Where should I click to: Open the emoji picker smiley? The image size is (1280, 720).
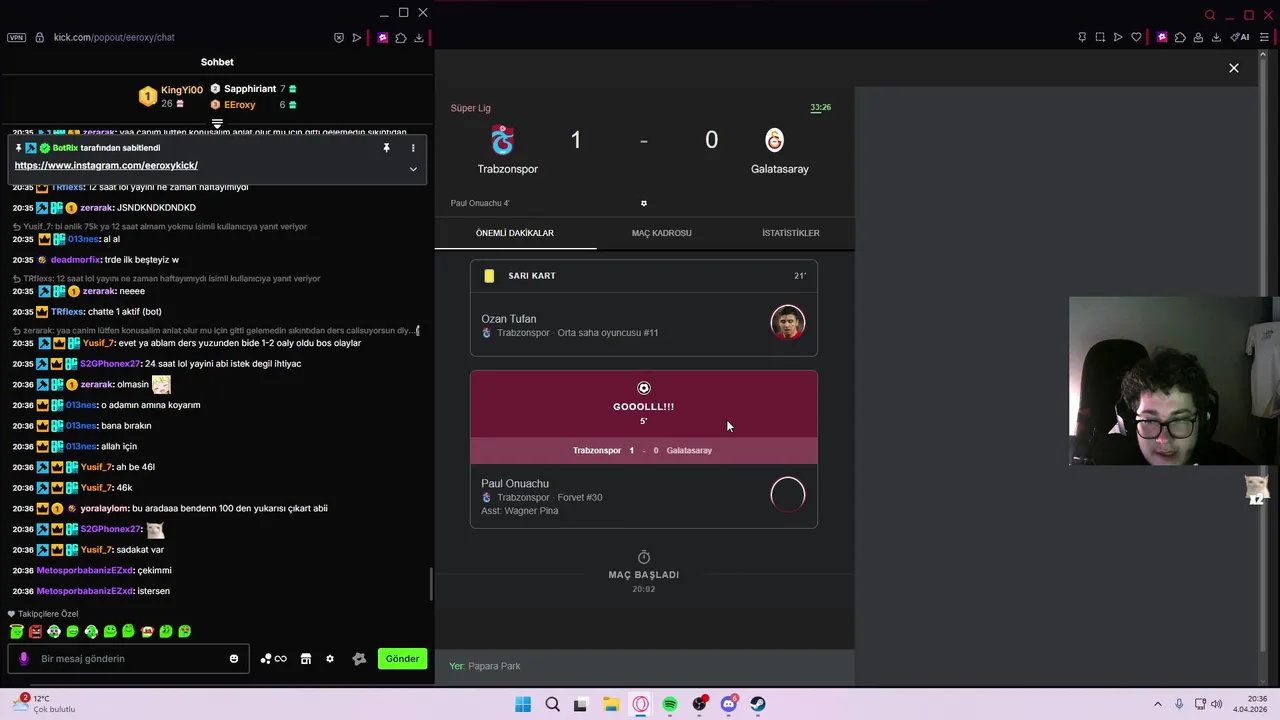coord(234,659)
